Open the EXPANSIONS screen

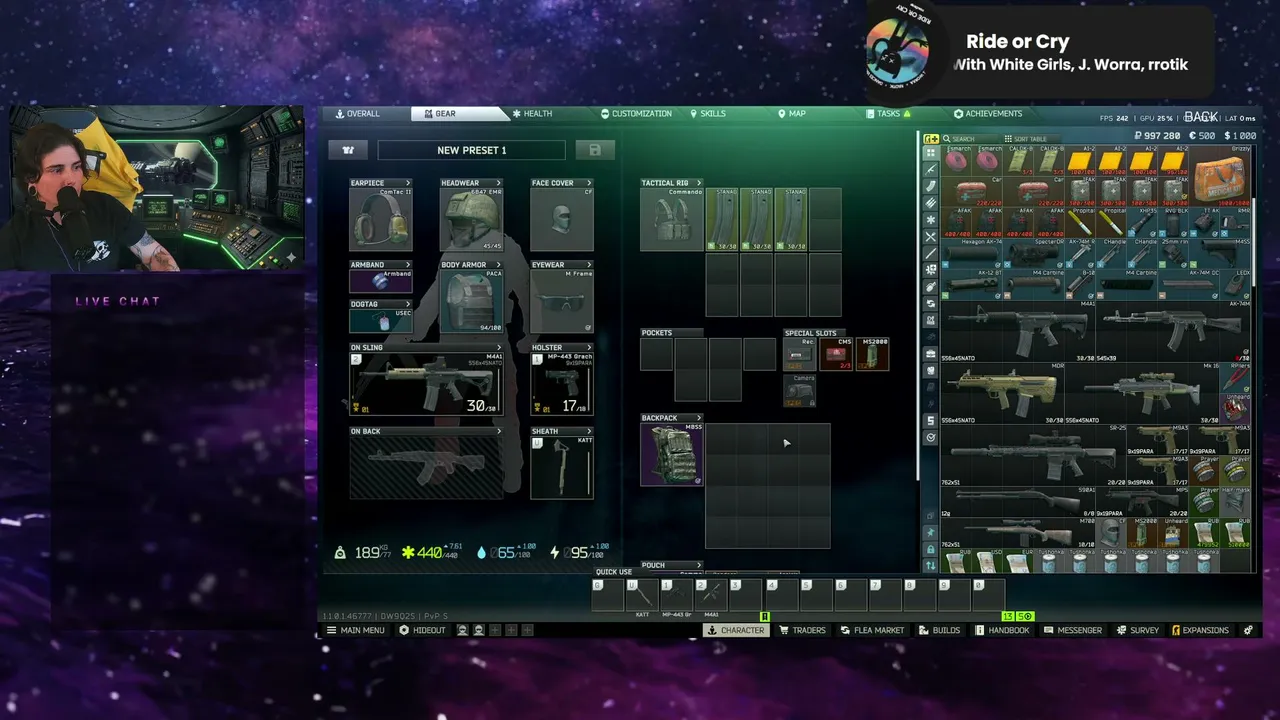click(1200, 630)
